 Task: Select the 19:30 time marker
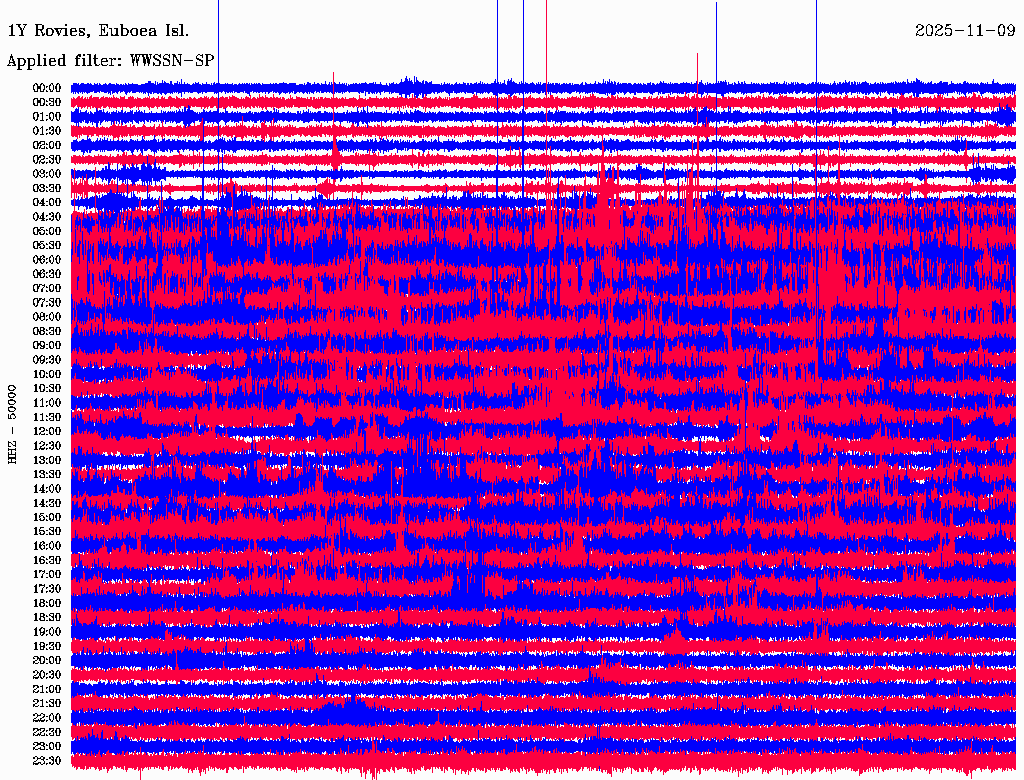[46, 646]
